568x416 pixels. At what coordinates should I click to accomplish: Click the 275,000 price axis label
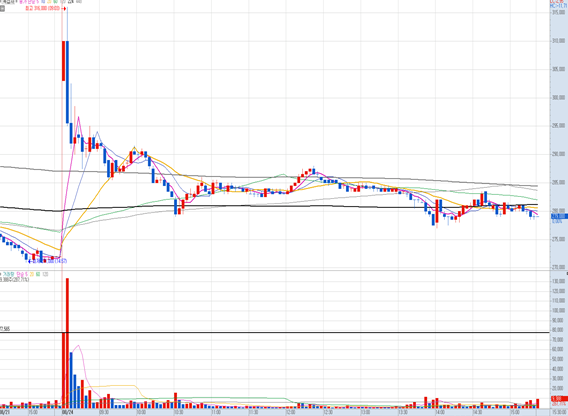click(x=558, y=239)
